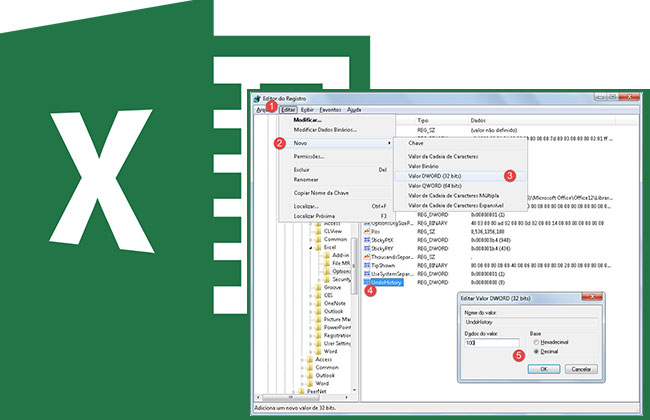The image size is (650, 420).
Task: Select Valor de Cadeia de Caracteres Expansível
Action: 460,206
